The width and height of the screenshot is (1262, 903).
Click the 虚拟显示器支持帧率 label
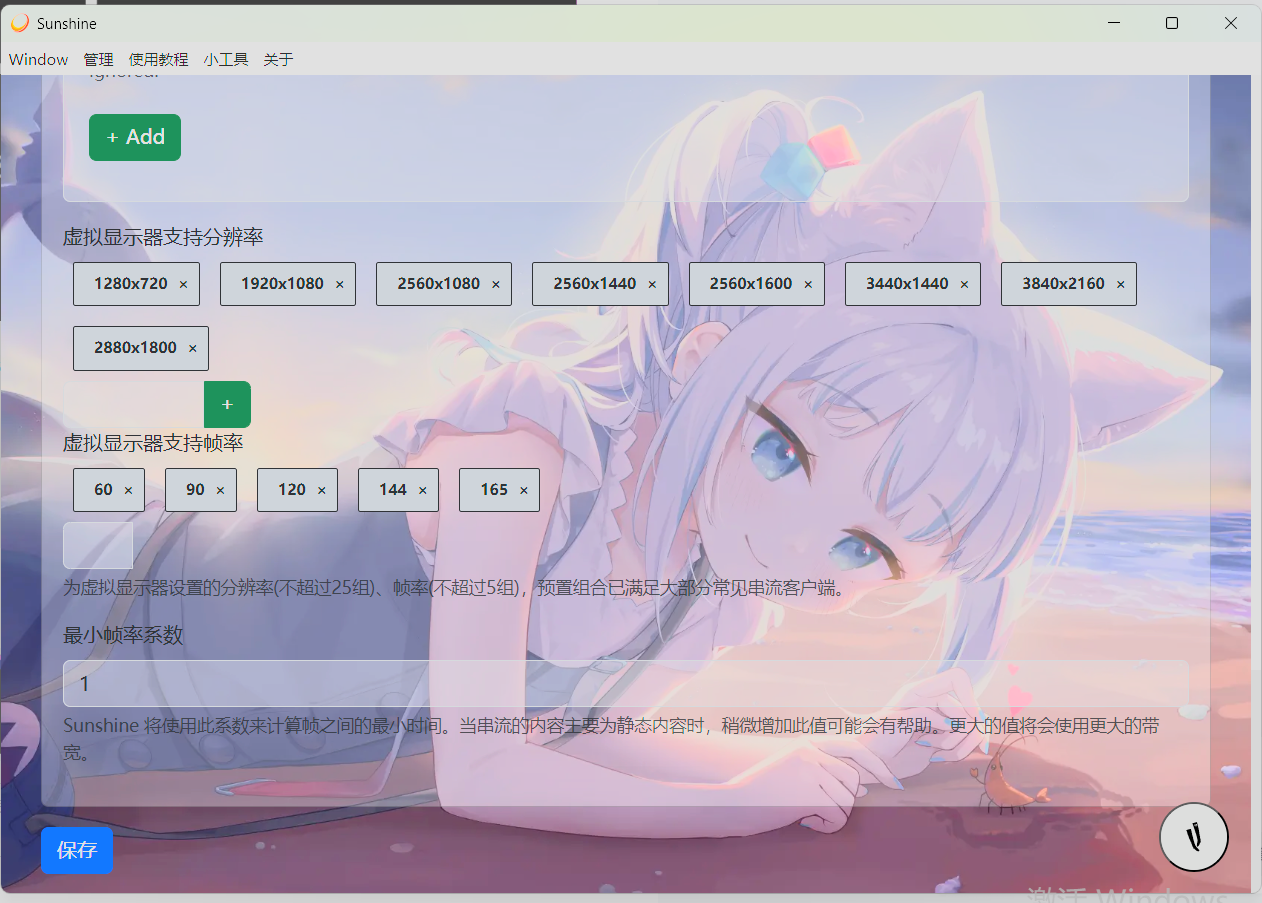click(153, 442)
